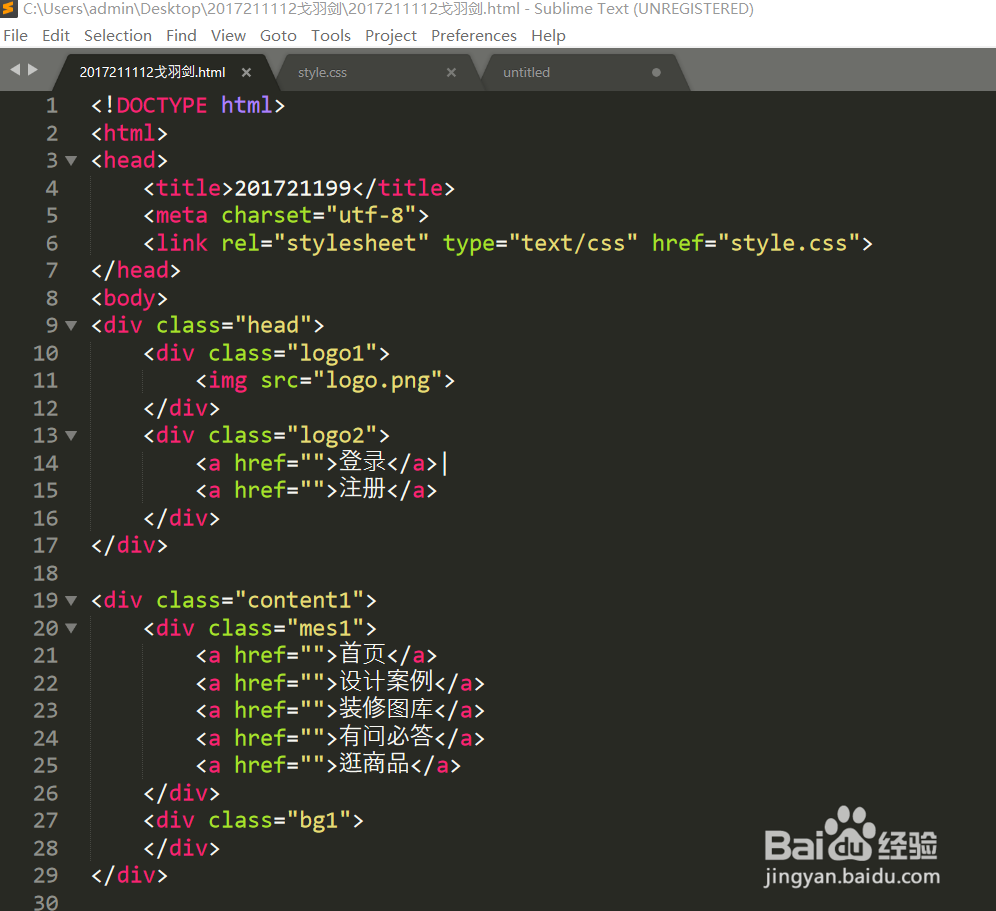Click the meta tag name on line 5
Screen dimensions: 996x911
click(182, 215)
